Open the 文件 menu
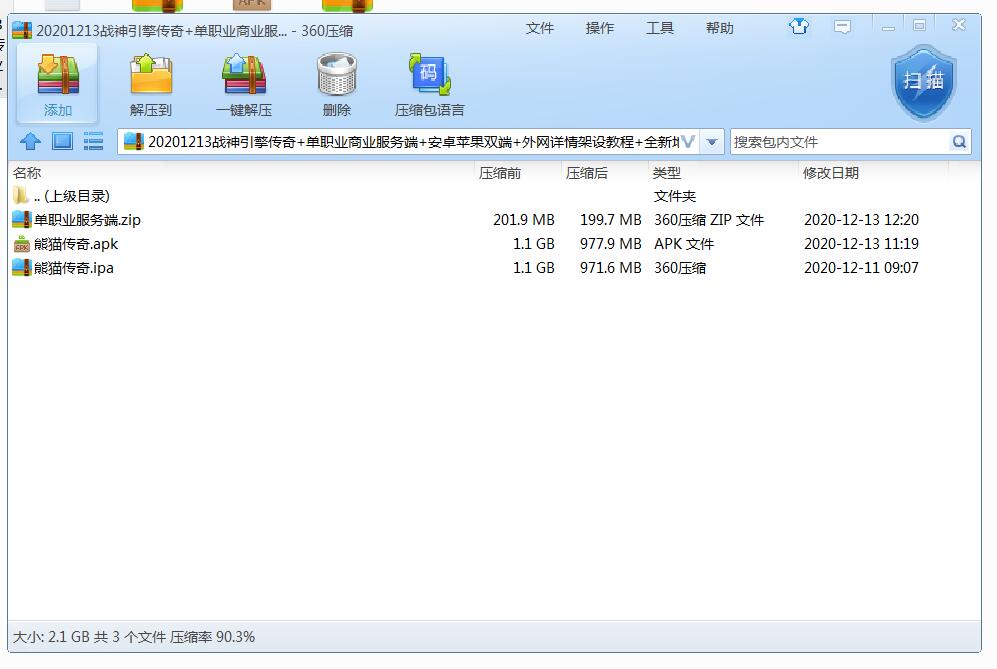This screenshot has height=669, width=997. (540, 28)
